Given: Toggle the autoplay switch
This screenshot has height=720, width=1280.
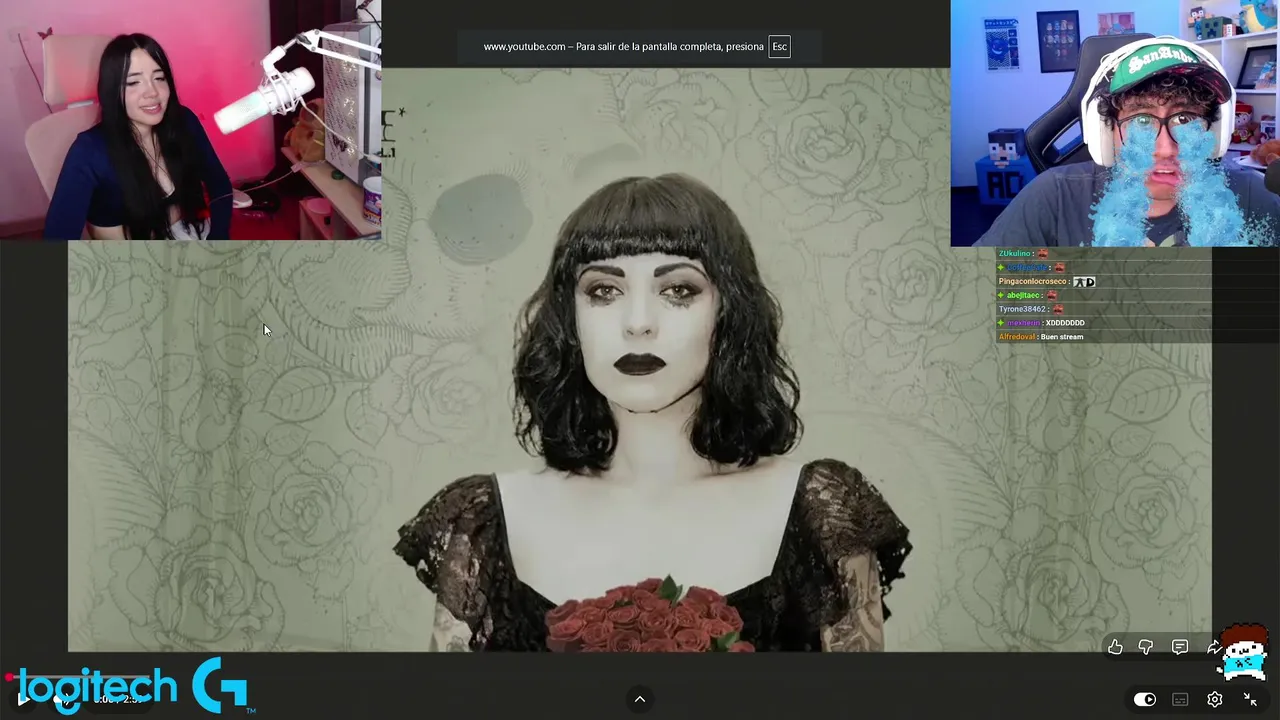Looking at the screenshot, I should tap(1145, 700).
